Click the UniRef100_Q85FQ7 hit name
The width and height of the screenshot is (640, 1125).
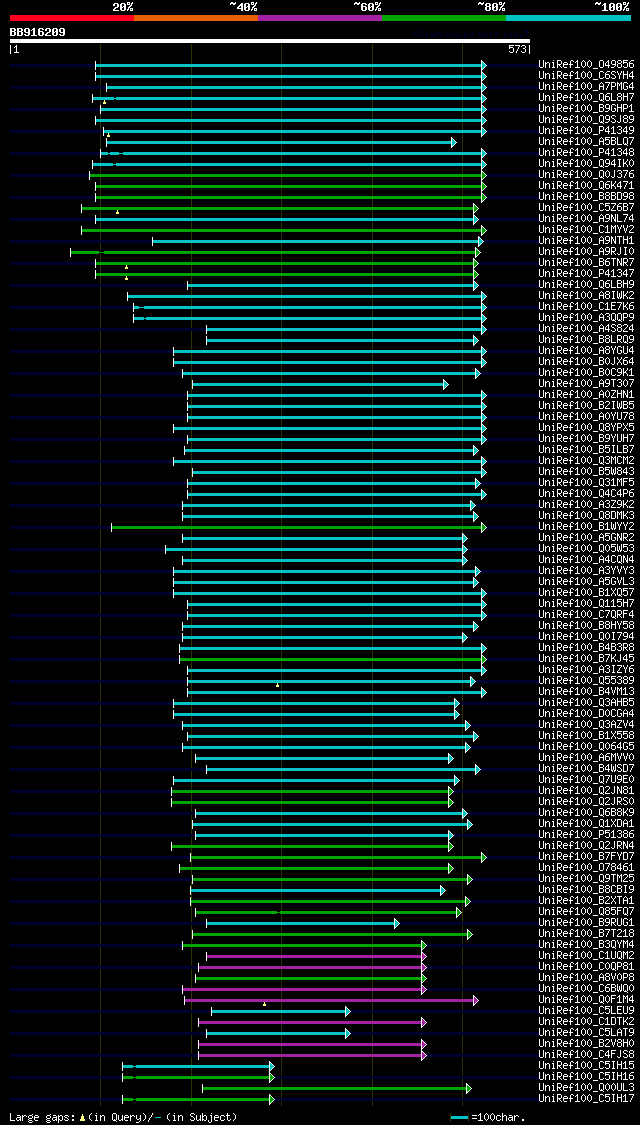586,913
